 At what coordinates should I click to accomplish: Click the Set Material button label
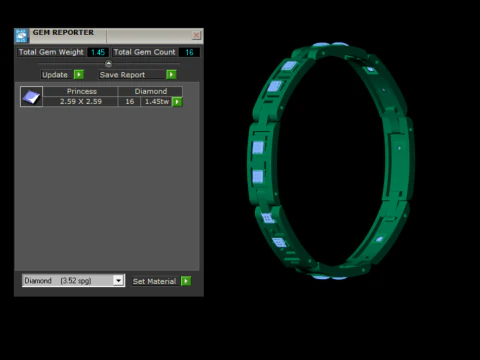tap(154, 281)
